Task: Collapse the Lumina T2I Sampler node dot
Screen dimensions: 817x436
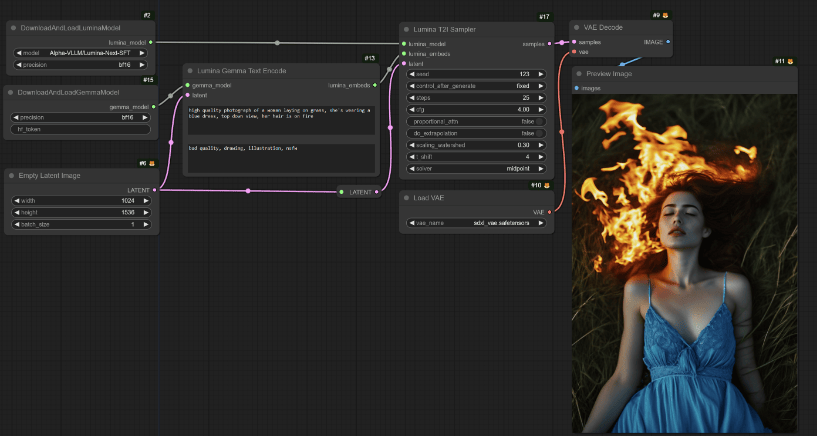Action: (x=406, y=30)
